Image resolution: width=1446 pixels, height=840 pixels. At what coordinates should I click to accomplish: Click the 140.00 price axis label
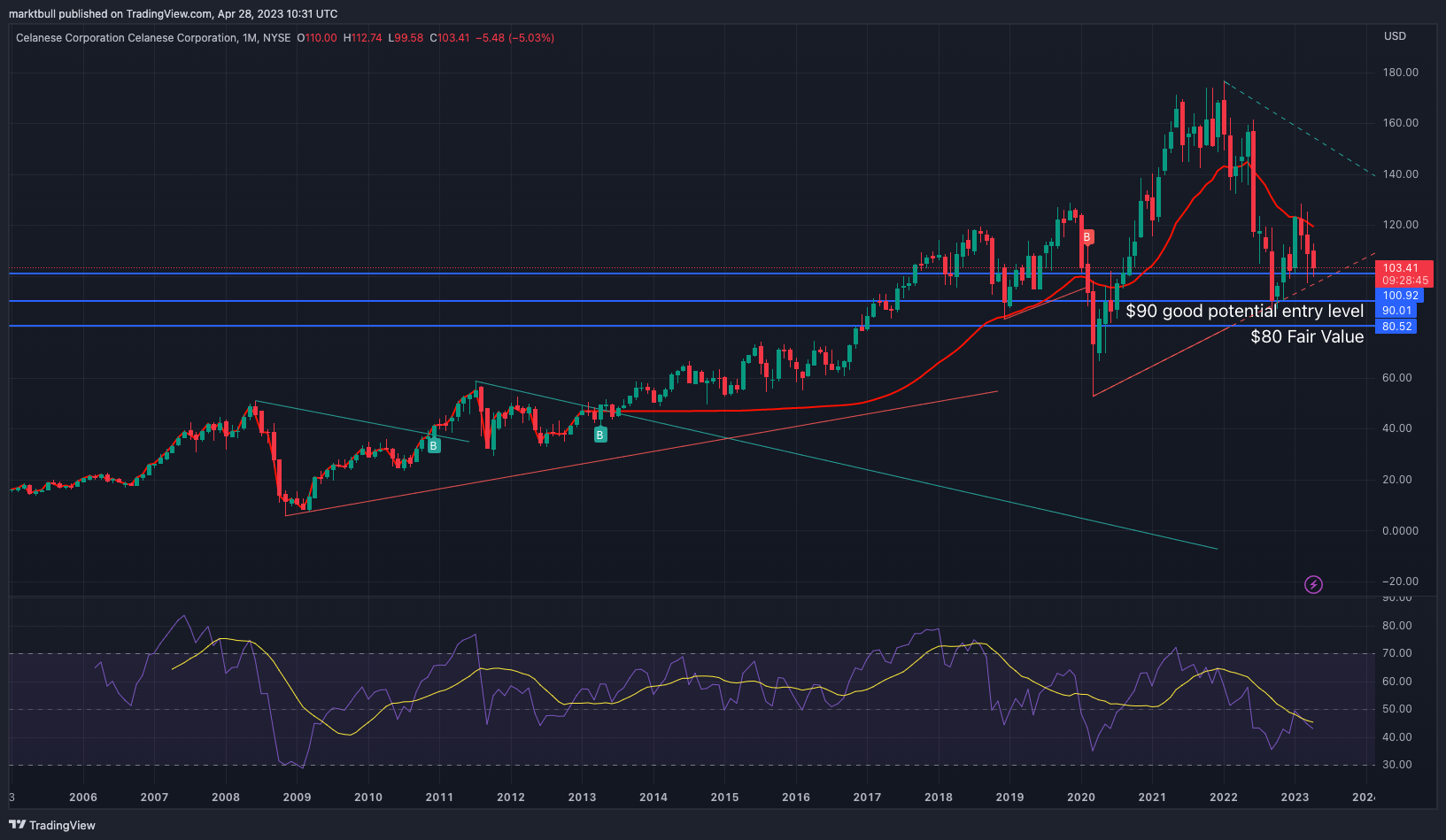1401,174
